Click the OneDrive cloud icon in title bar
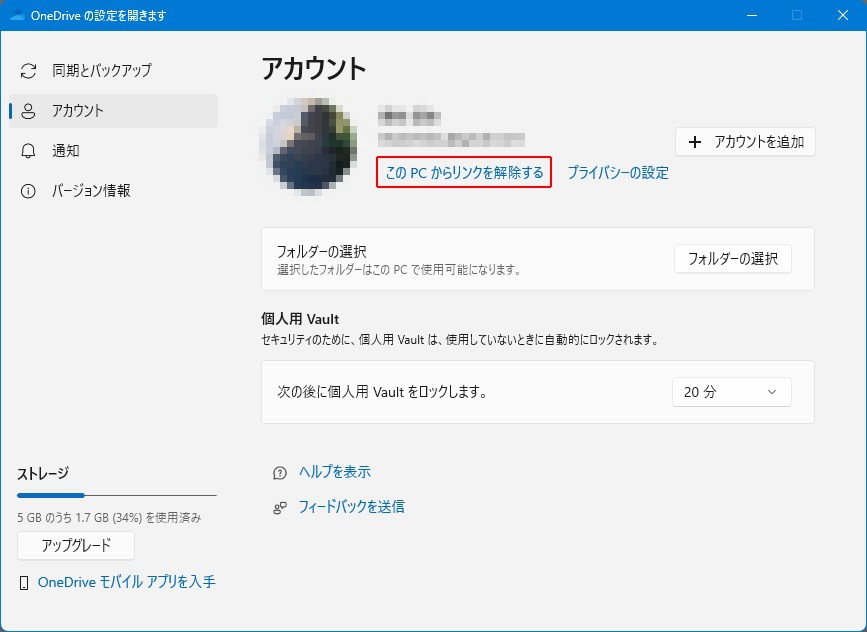 tap(16, 15)
